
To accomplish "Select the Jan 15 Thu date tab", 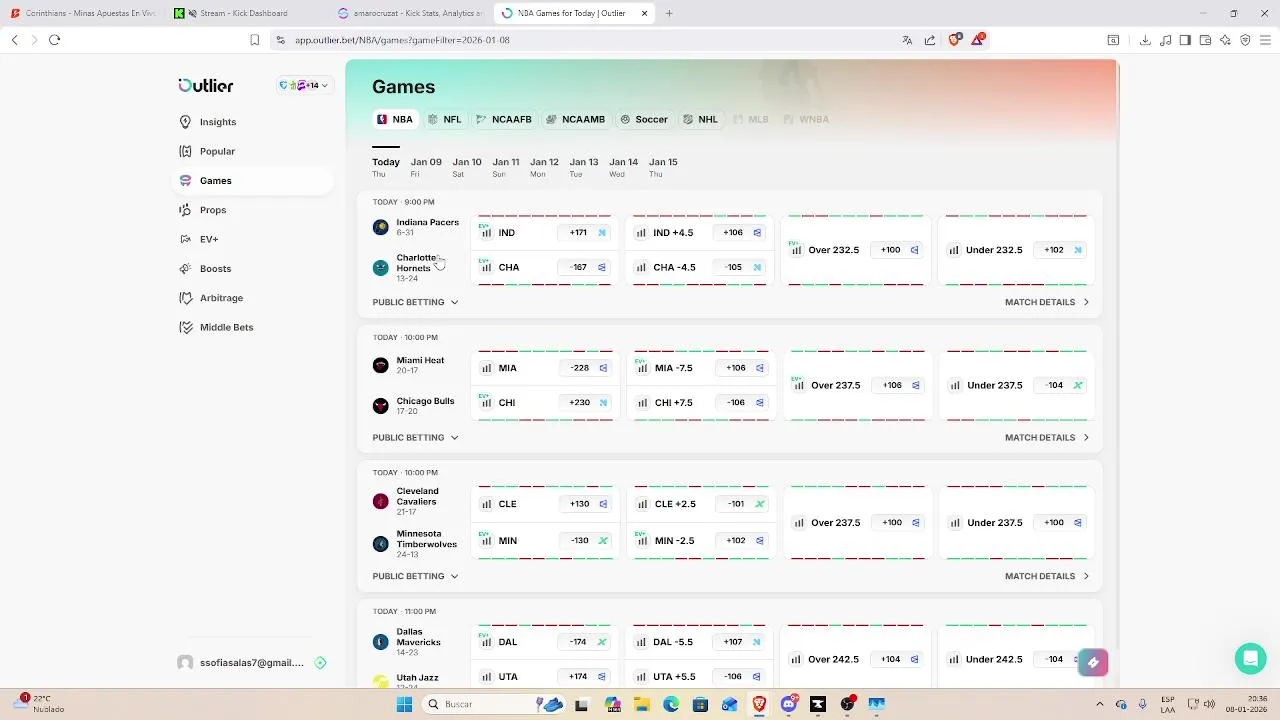I will [x=663, y=167].
